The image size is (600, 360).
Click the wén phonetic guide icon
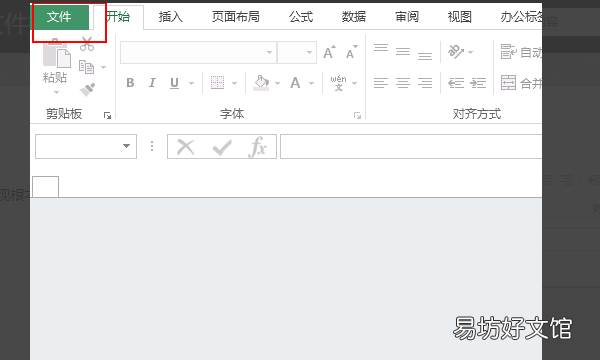coord(338,83)
